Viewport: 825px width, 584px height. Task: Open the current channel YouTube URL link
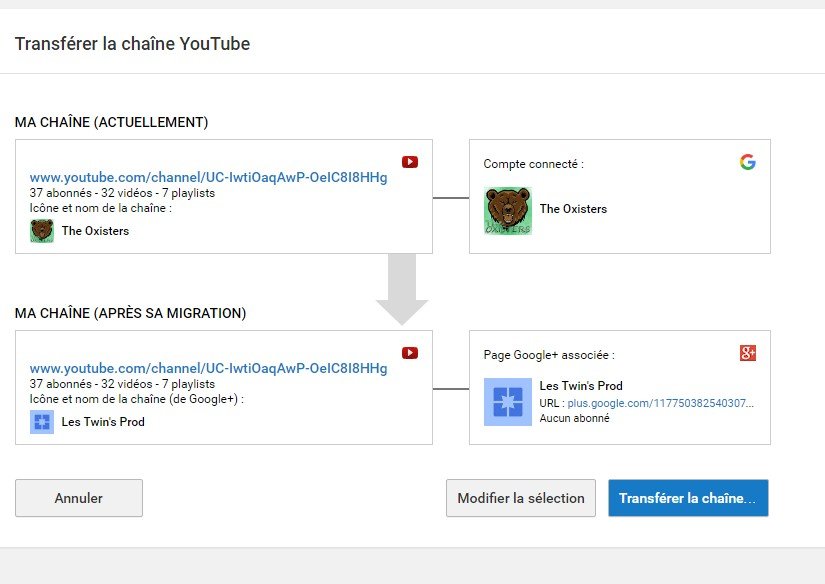point(208,177)
